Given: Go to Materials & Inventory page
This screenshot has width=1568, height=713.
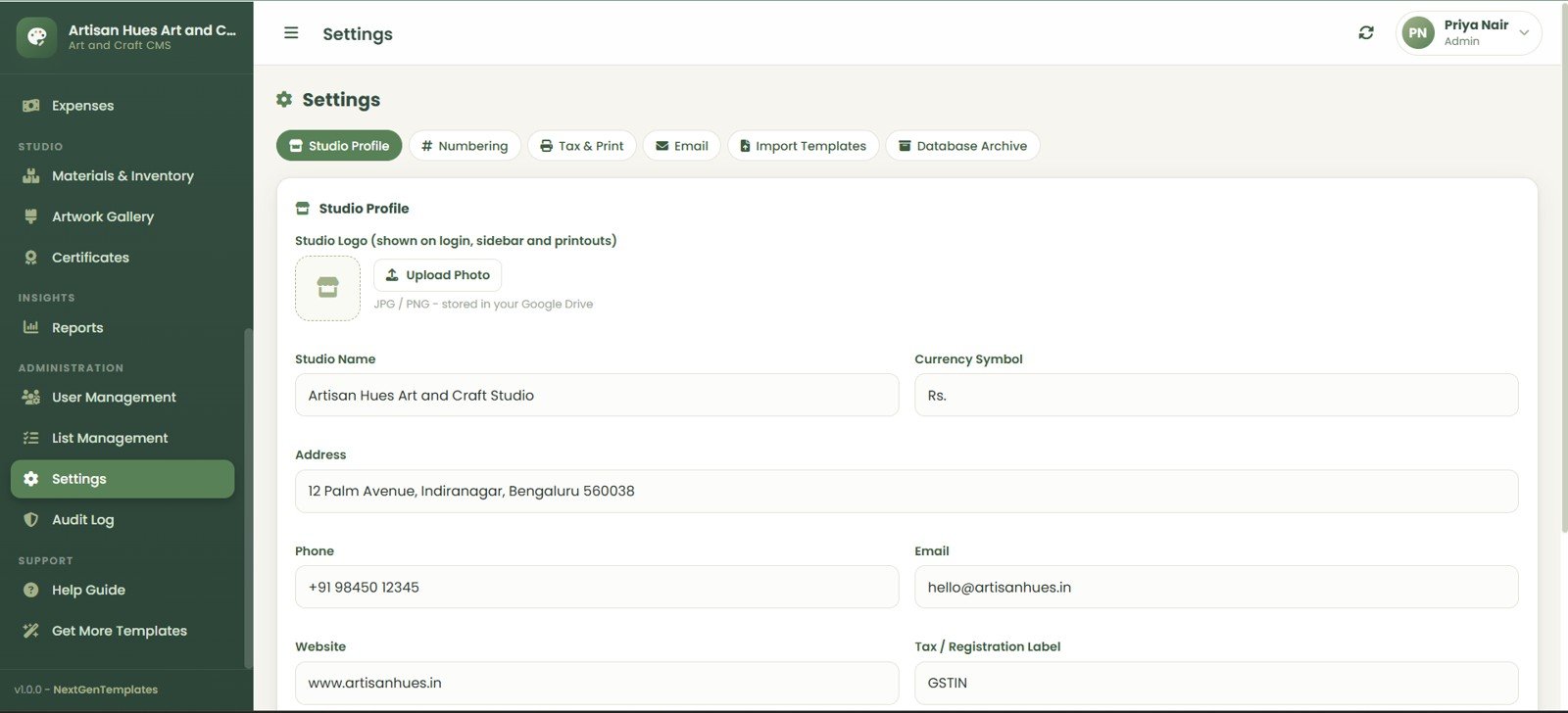Looking at the screenshot, I should pos(122,176).
